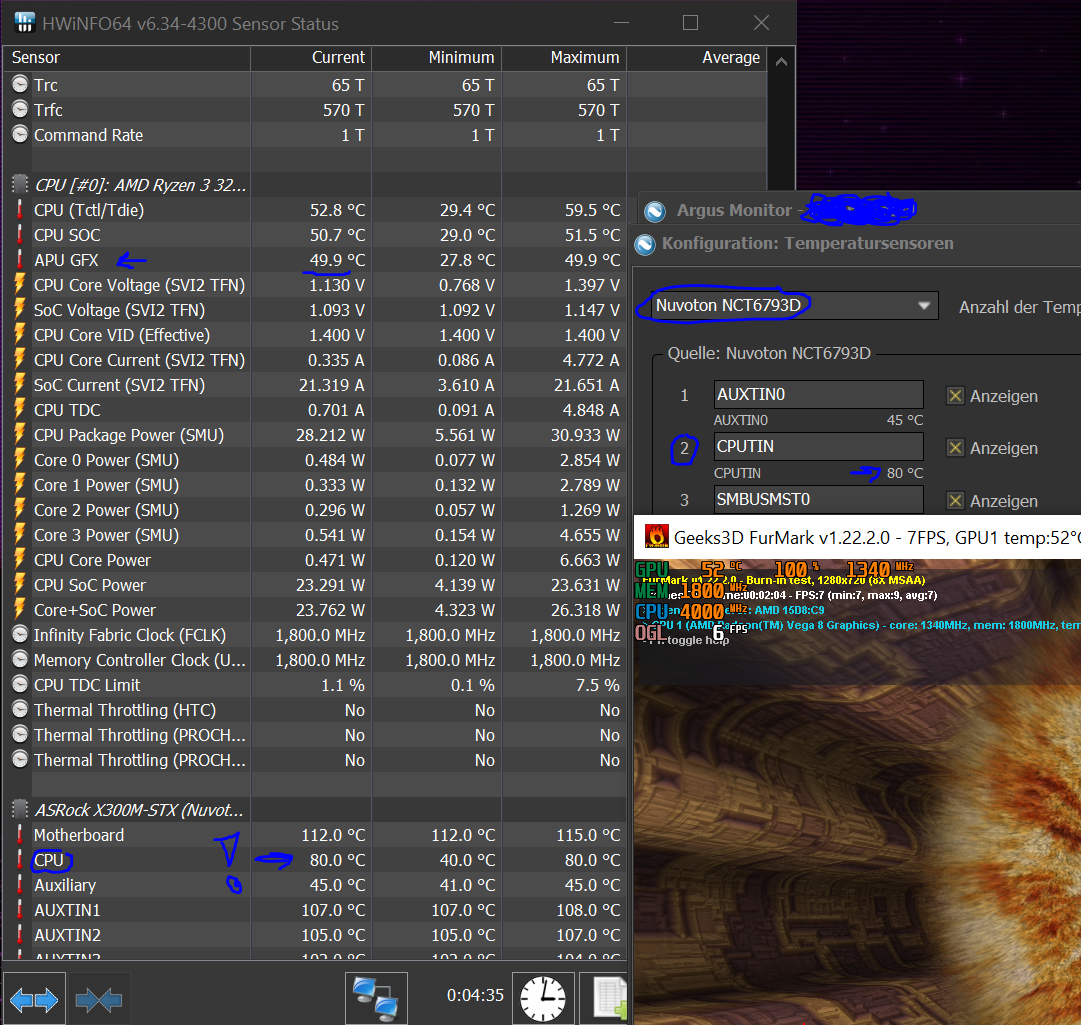Image resolution: width=1081 pixels, height=1025 pixels.
Task: Click the circle icon beside Command Rate
Action: (20, 134)
